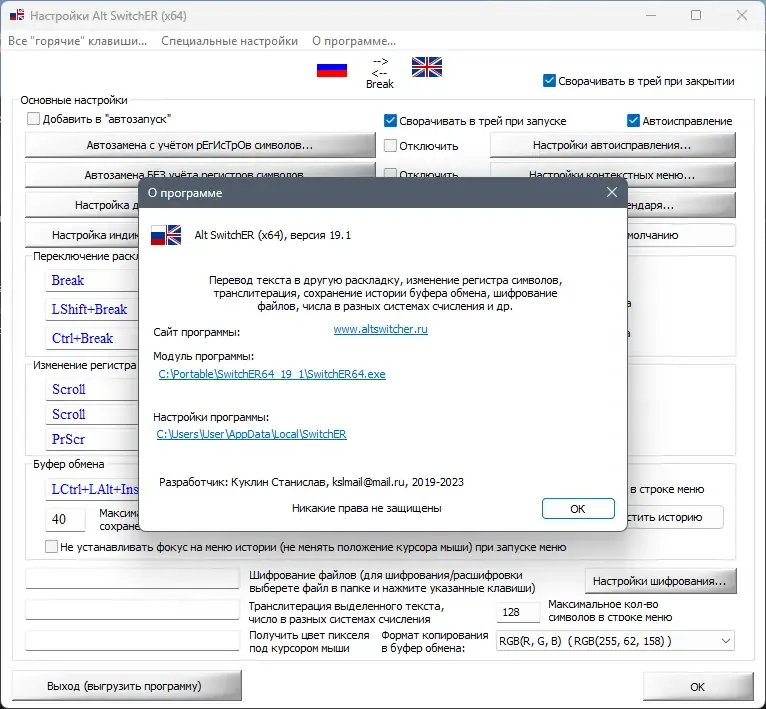Viewport: 766px width, 709px height.
Task: Toggle Сворачивать в трей при запуске checkbox
Action: click(x=390, y=120)
